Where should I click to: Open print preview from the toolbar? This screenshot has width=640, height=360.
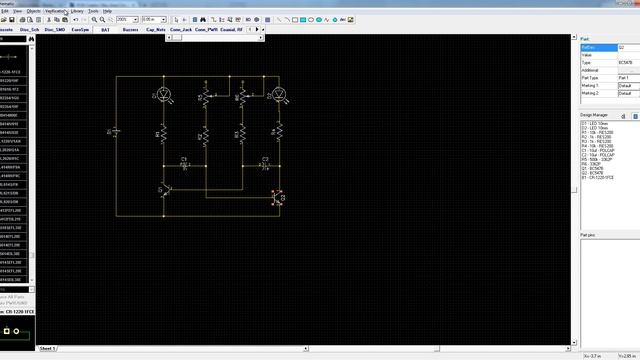click(30, 20)
